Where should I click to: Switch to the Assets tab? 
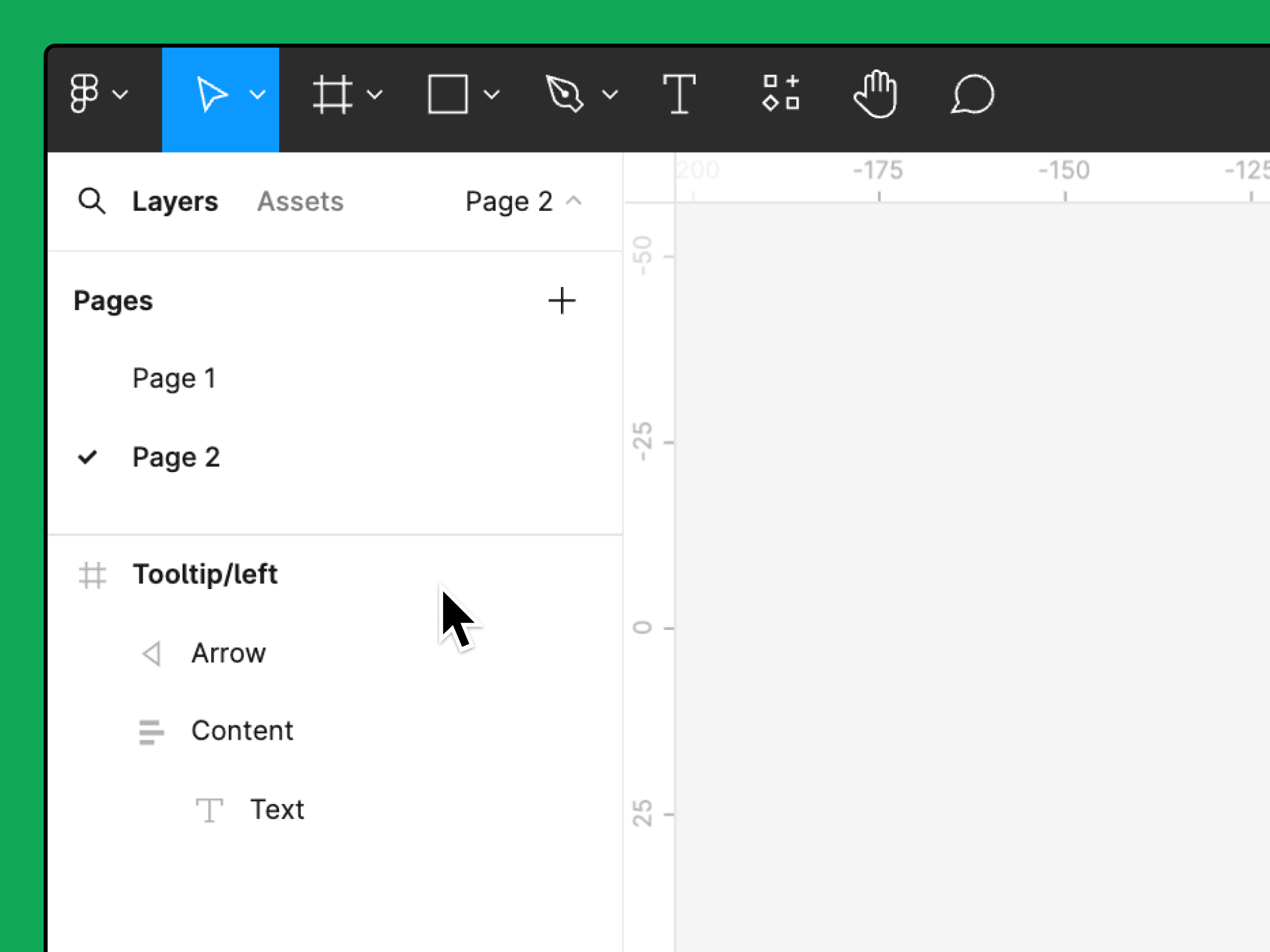point(300,201)
